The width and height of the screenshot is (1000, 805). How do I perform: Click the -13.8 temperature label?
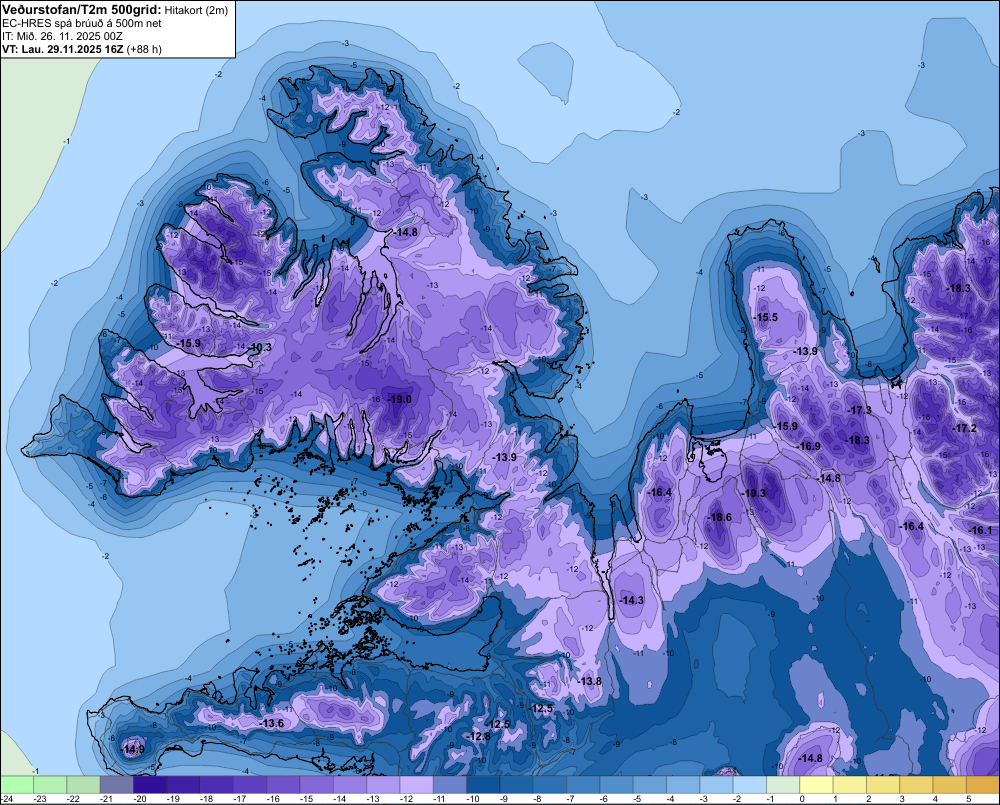coord(589,681)
